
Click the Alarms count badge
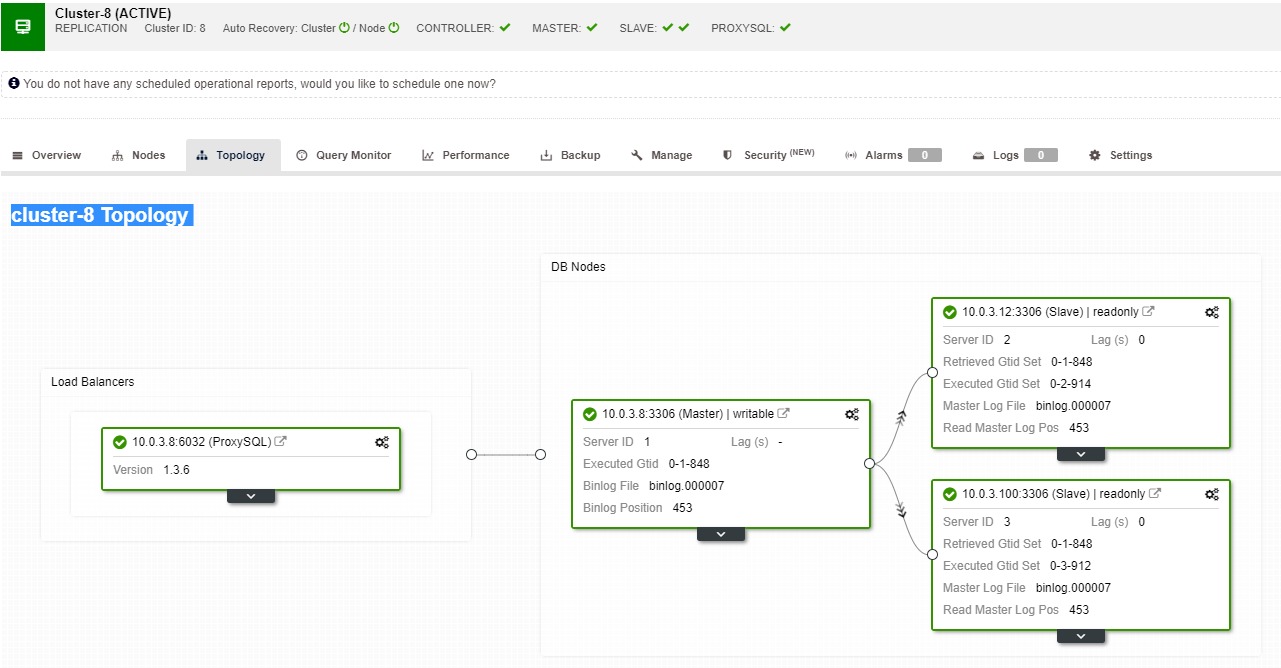coord(925,155)
